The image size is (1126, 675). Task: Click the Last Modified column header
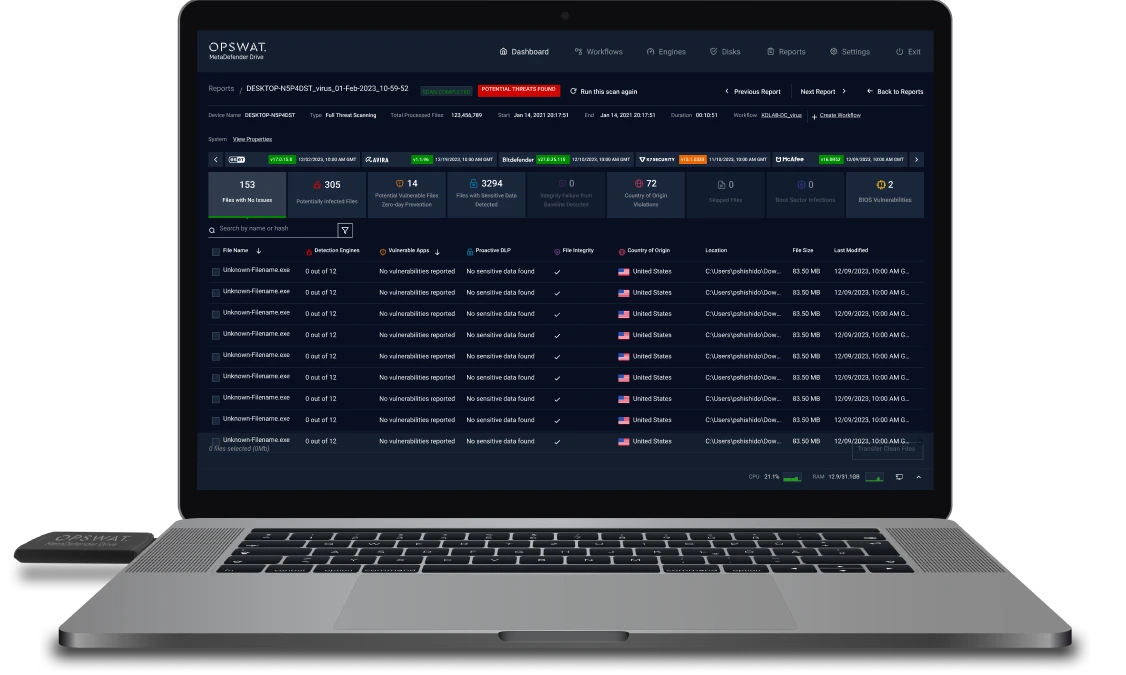(x=851, y=251)
